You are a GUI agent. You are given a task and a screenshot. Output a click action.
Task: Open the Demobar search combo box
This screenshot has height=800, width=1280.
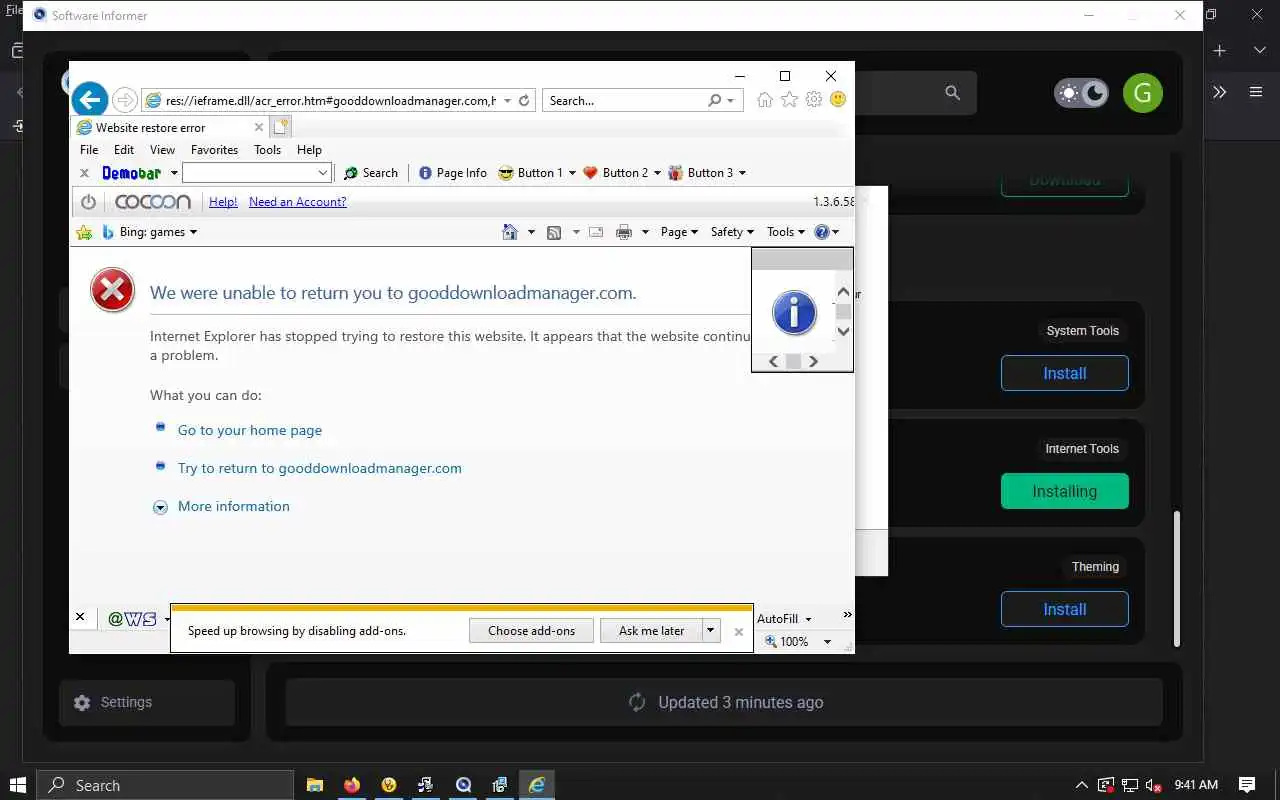(256, 173)
